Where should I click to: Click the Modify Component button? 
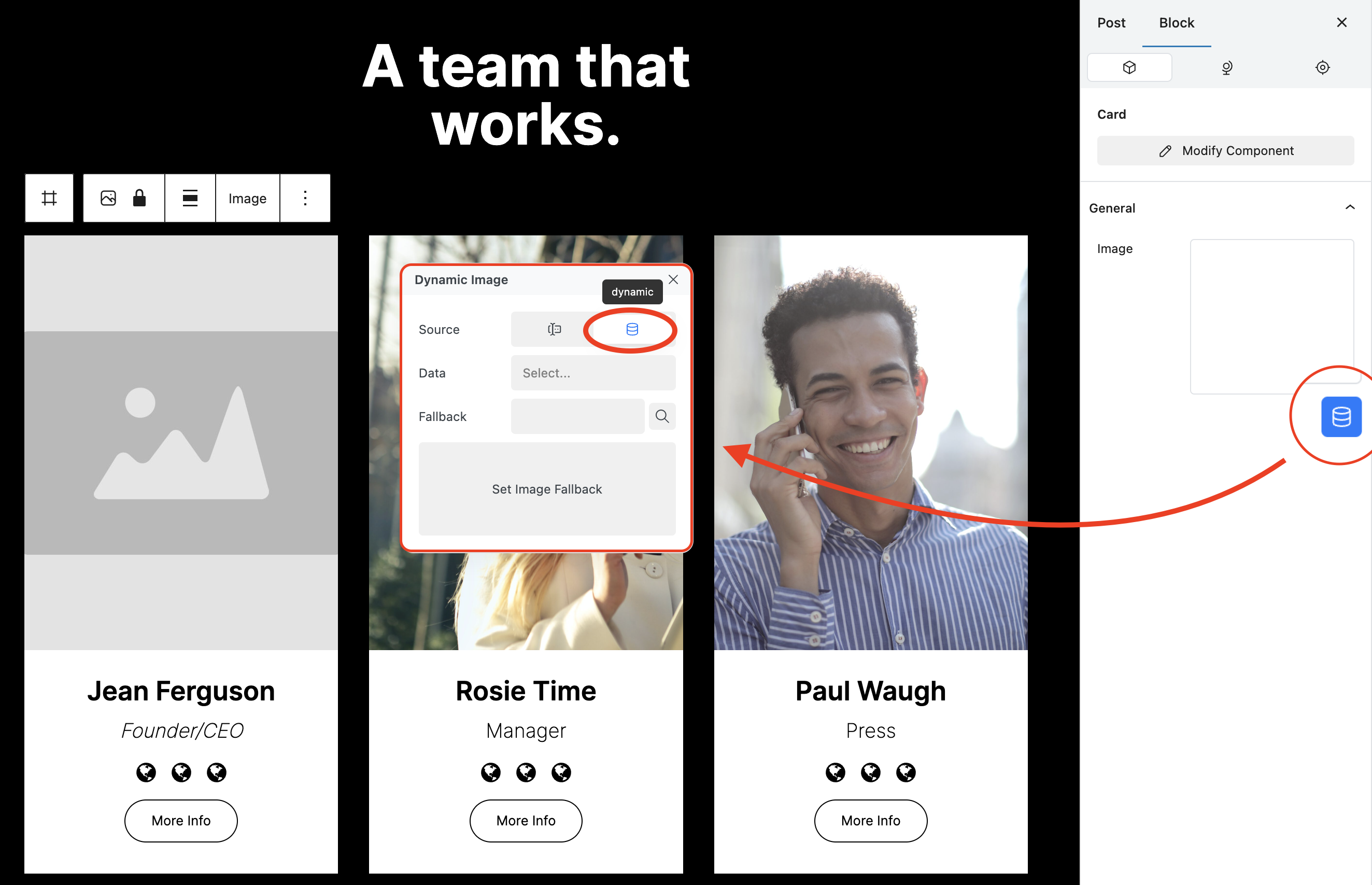tap(1225, 150)
